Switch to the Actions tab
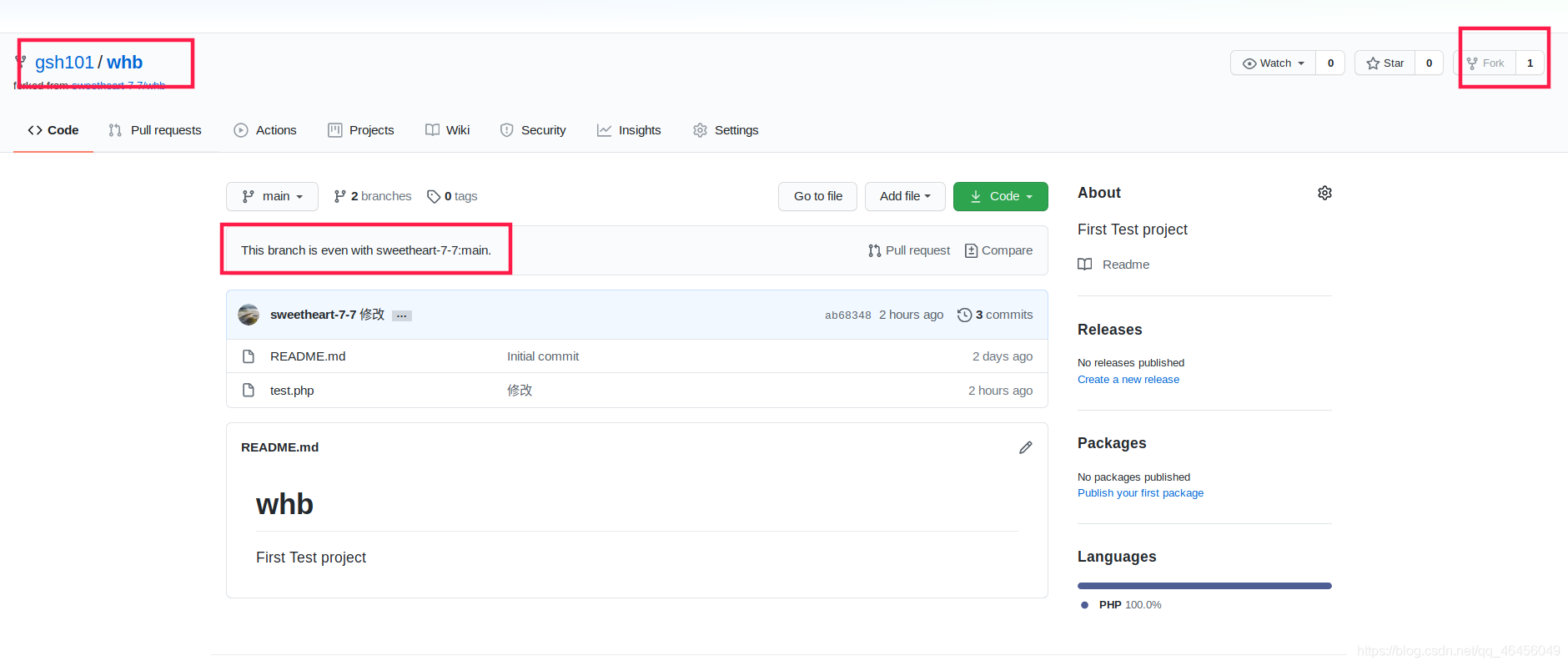 coord(265,130)
